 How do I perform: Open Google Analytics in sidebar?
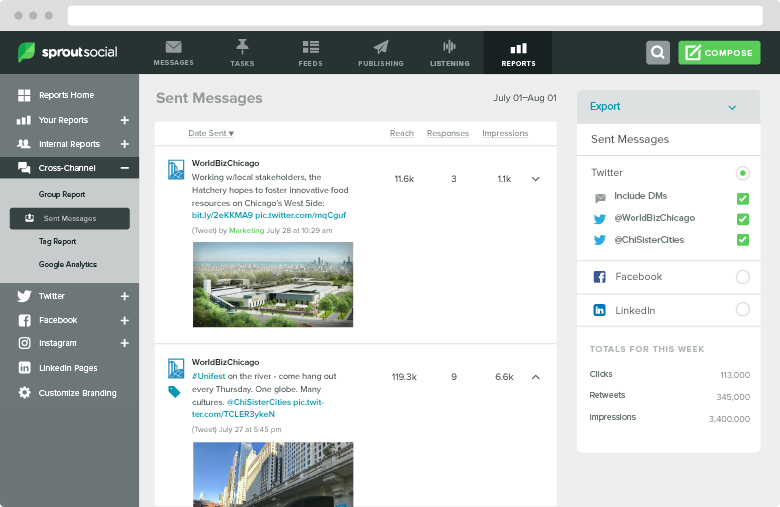coord(68,264)
